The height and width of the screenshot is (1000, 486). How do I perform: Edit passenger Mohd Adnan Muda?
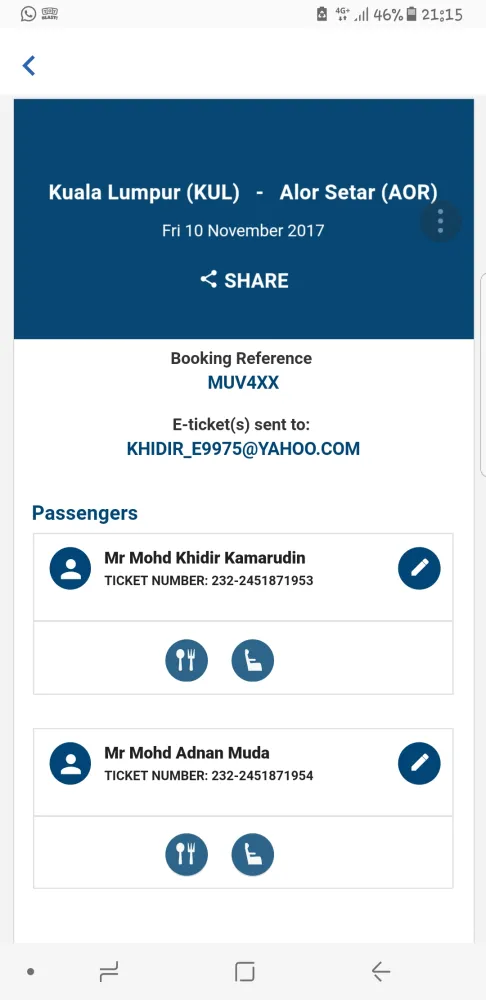[x=419, y=763]
